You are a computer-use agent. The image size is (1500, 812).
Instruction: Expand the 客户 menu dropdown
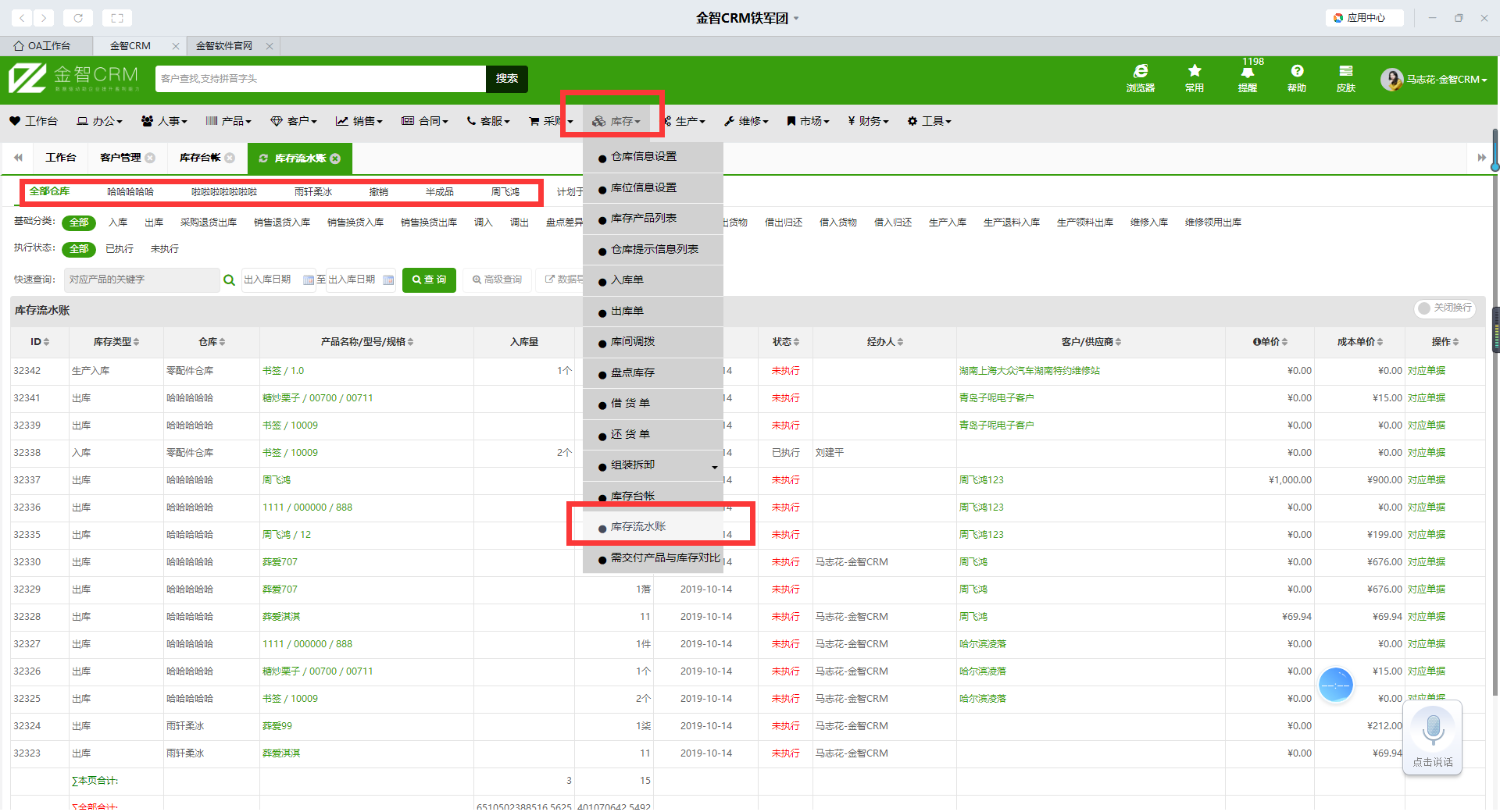click(294, 121)
